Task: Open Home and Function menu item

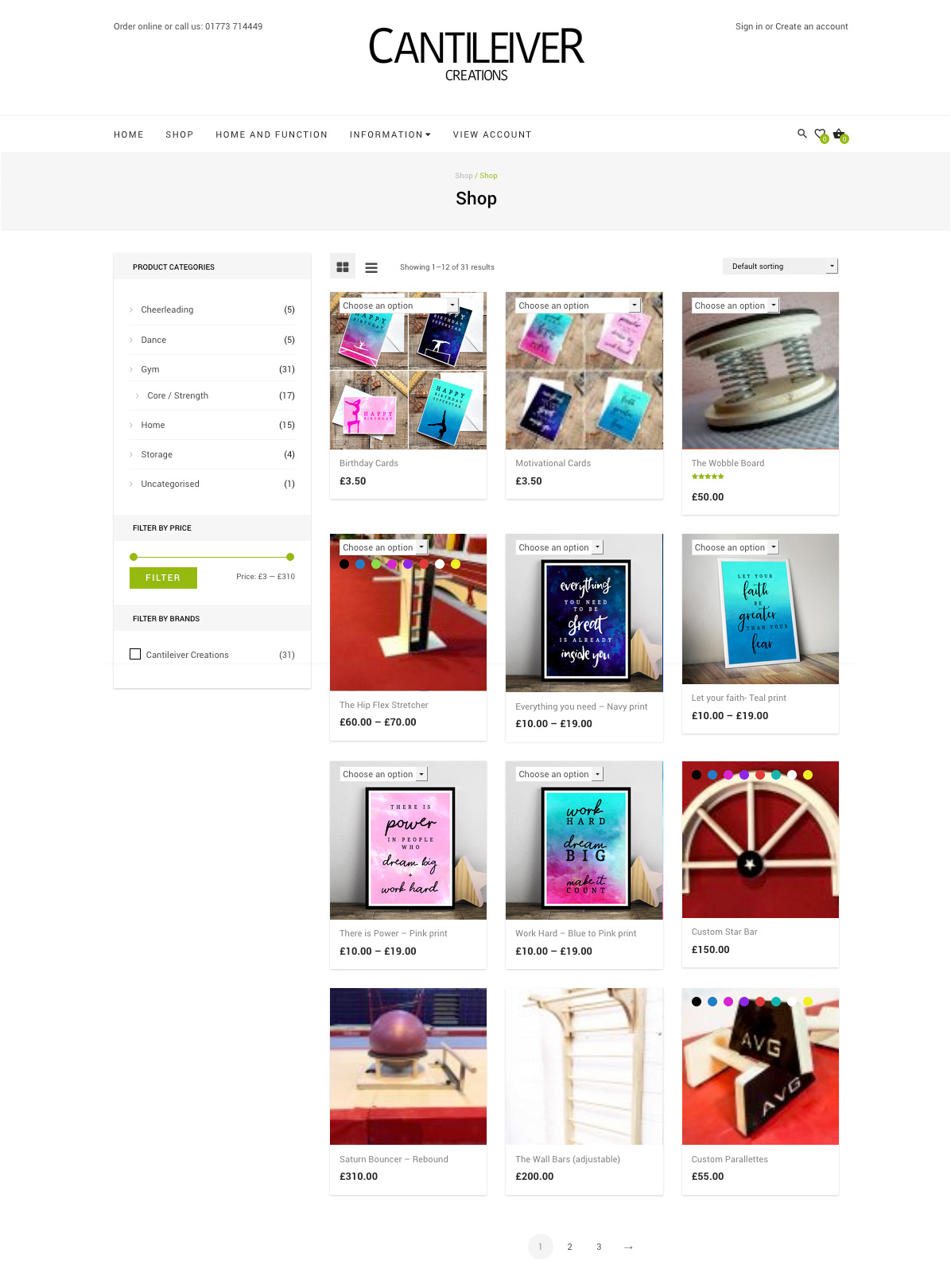Action: [x=271, y=134]
